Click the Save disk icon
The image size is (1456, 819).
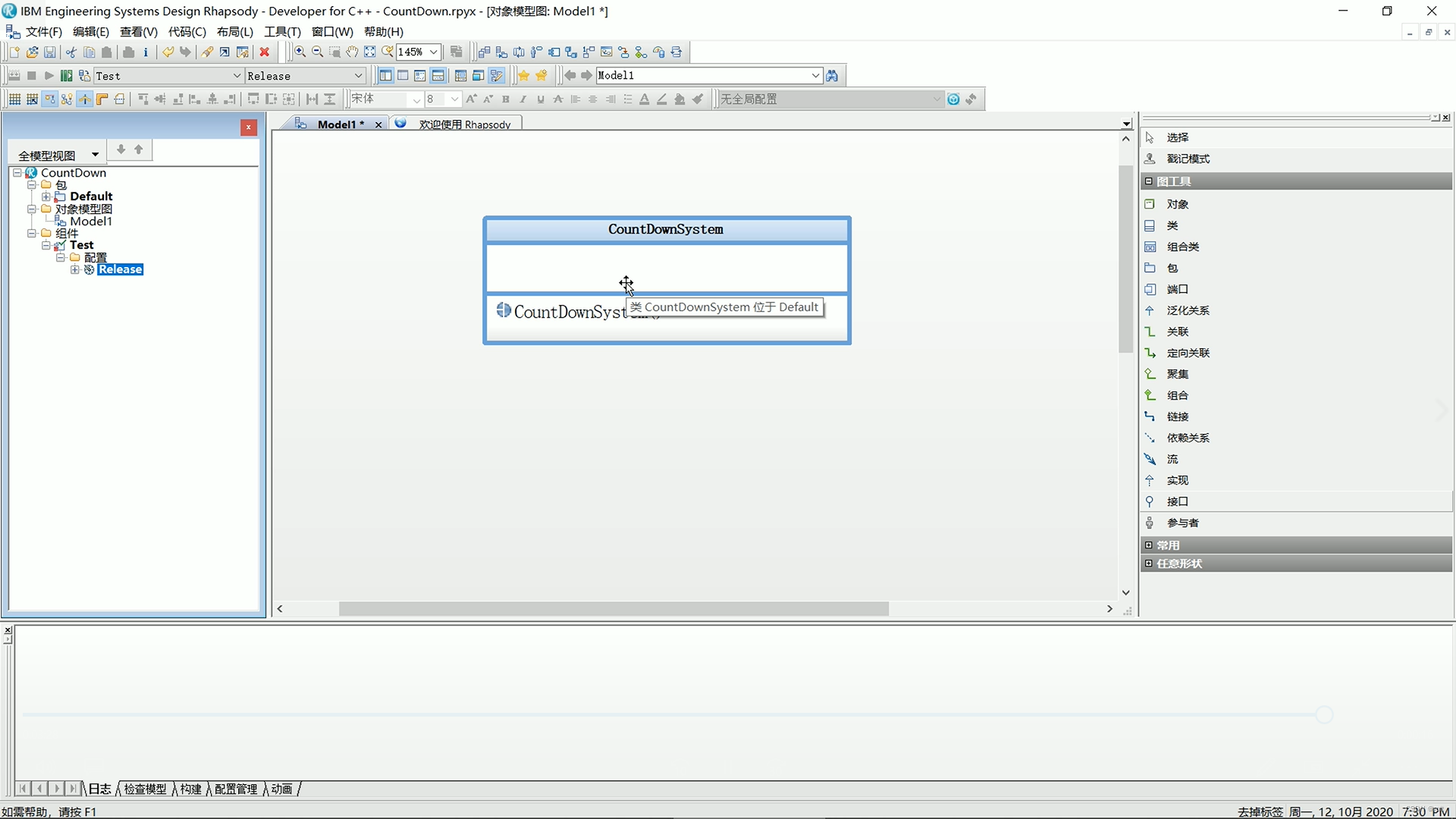[x=50, y=52]
